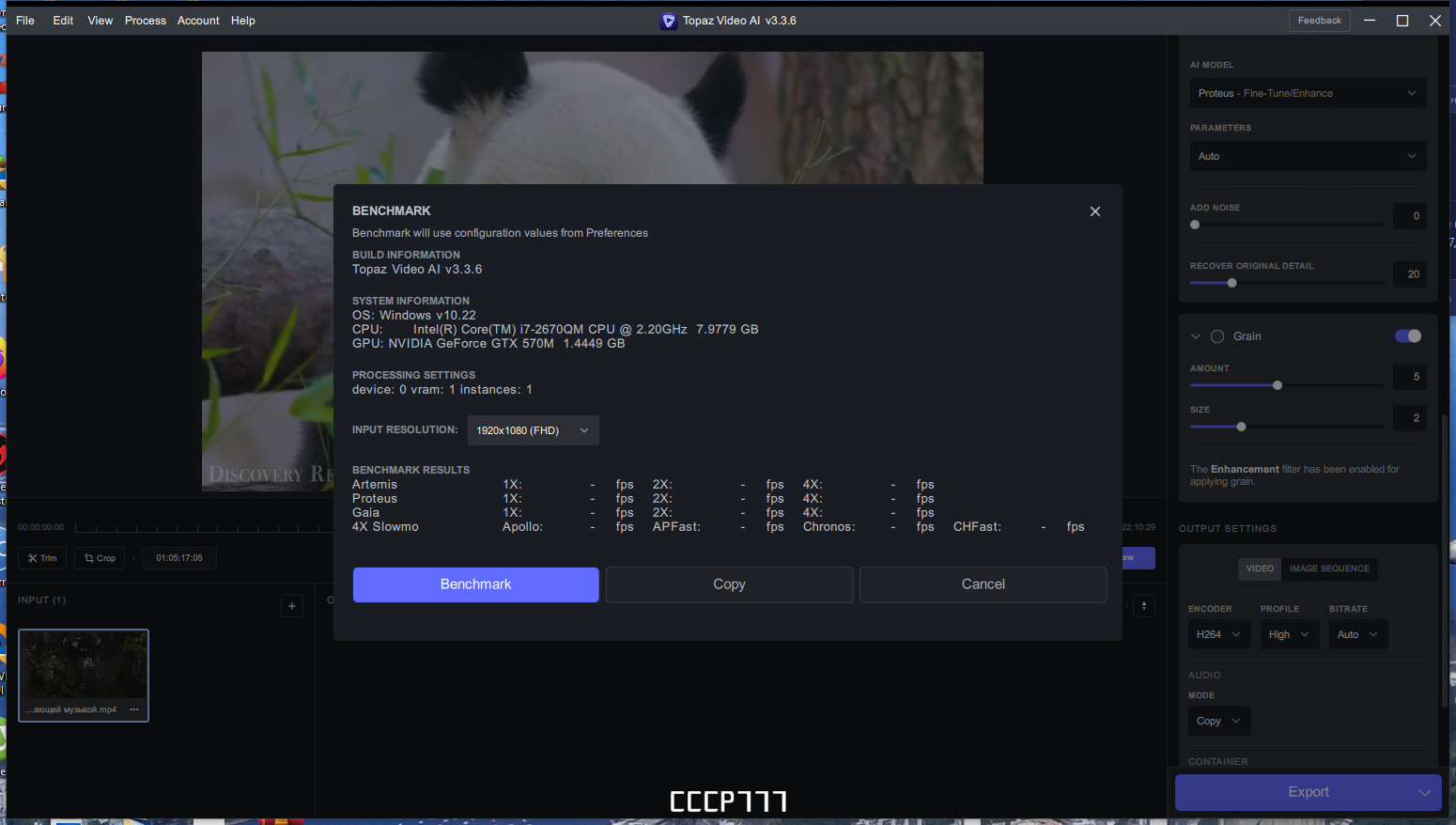
Task: Click the Proteus benchmark row label
Action: click(x=375, y=499)
